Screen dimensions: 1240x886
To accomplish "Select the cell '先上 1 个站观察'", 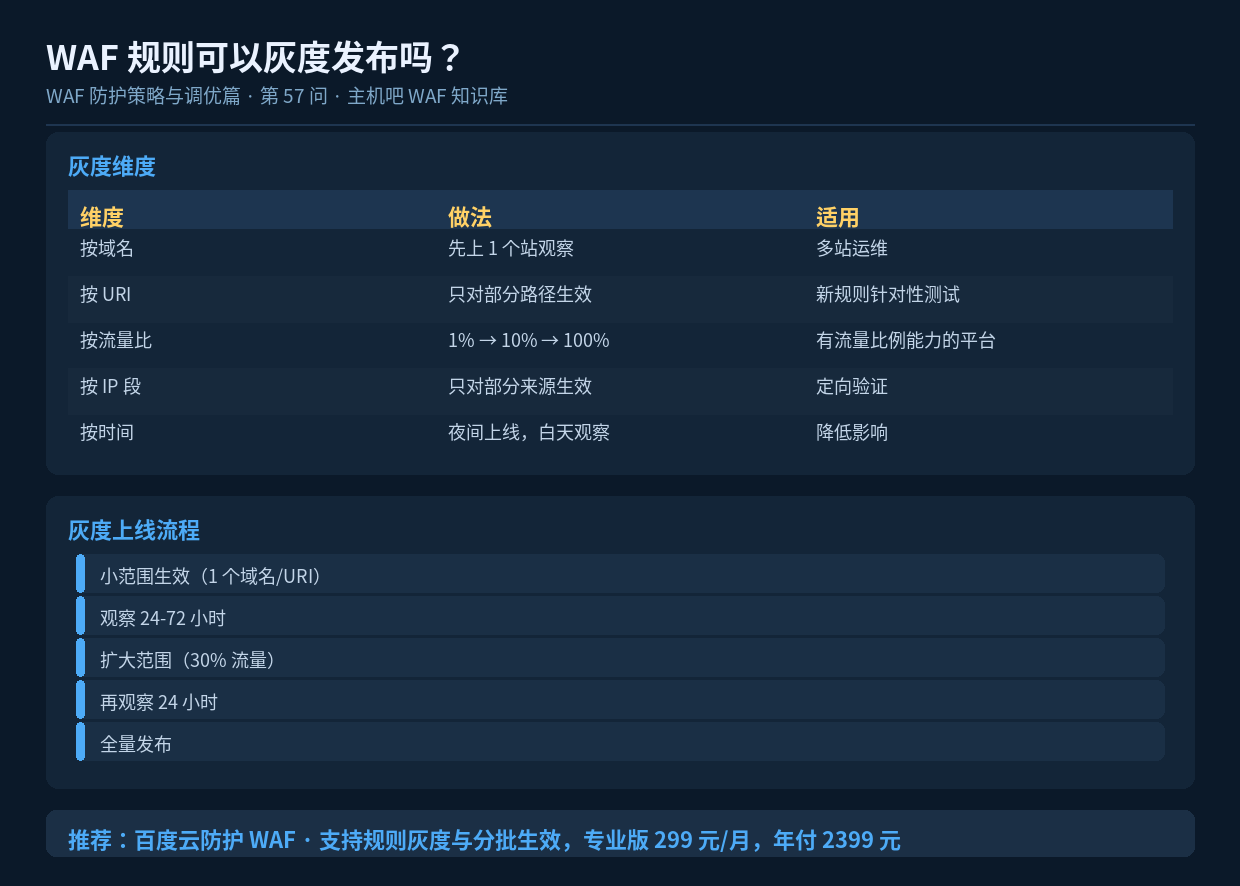I will 511,249.
